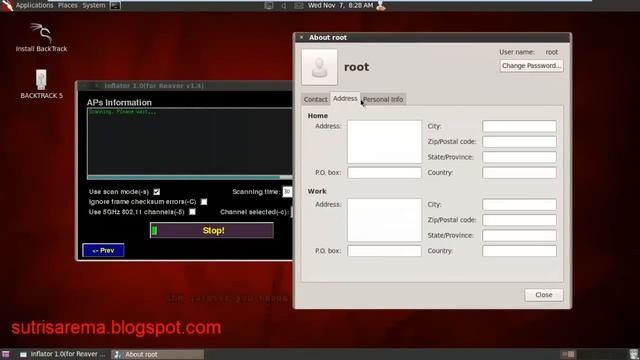
Task: Click Close in About root dialog
Action: click(x=544, y=295)
